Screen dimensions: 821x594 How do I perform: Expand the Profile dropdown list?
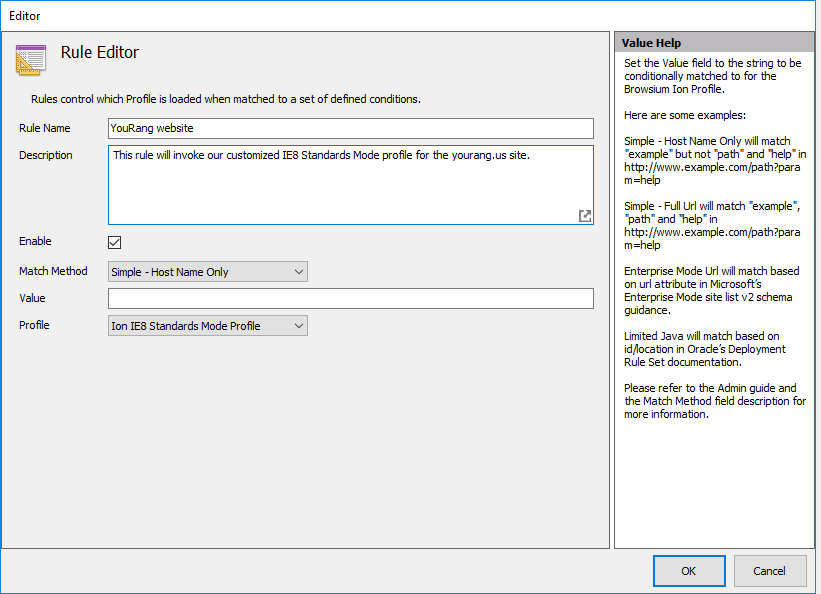coord(207,326)
